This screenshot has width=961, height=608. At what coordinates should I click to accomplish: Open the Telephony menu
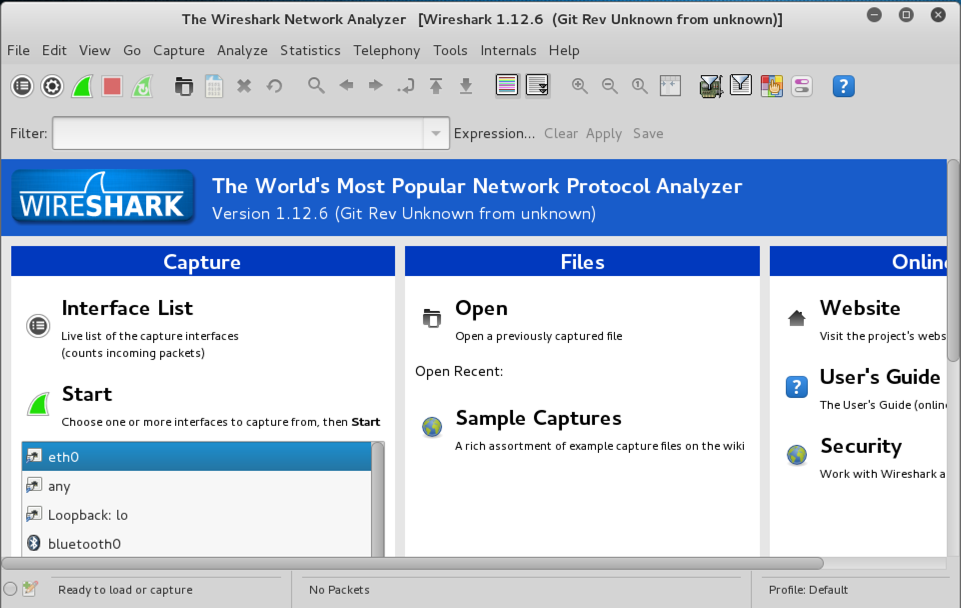[386, 50]
